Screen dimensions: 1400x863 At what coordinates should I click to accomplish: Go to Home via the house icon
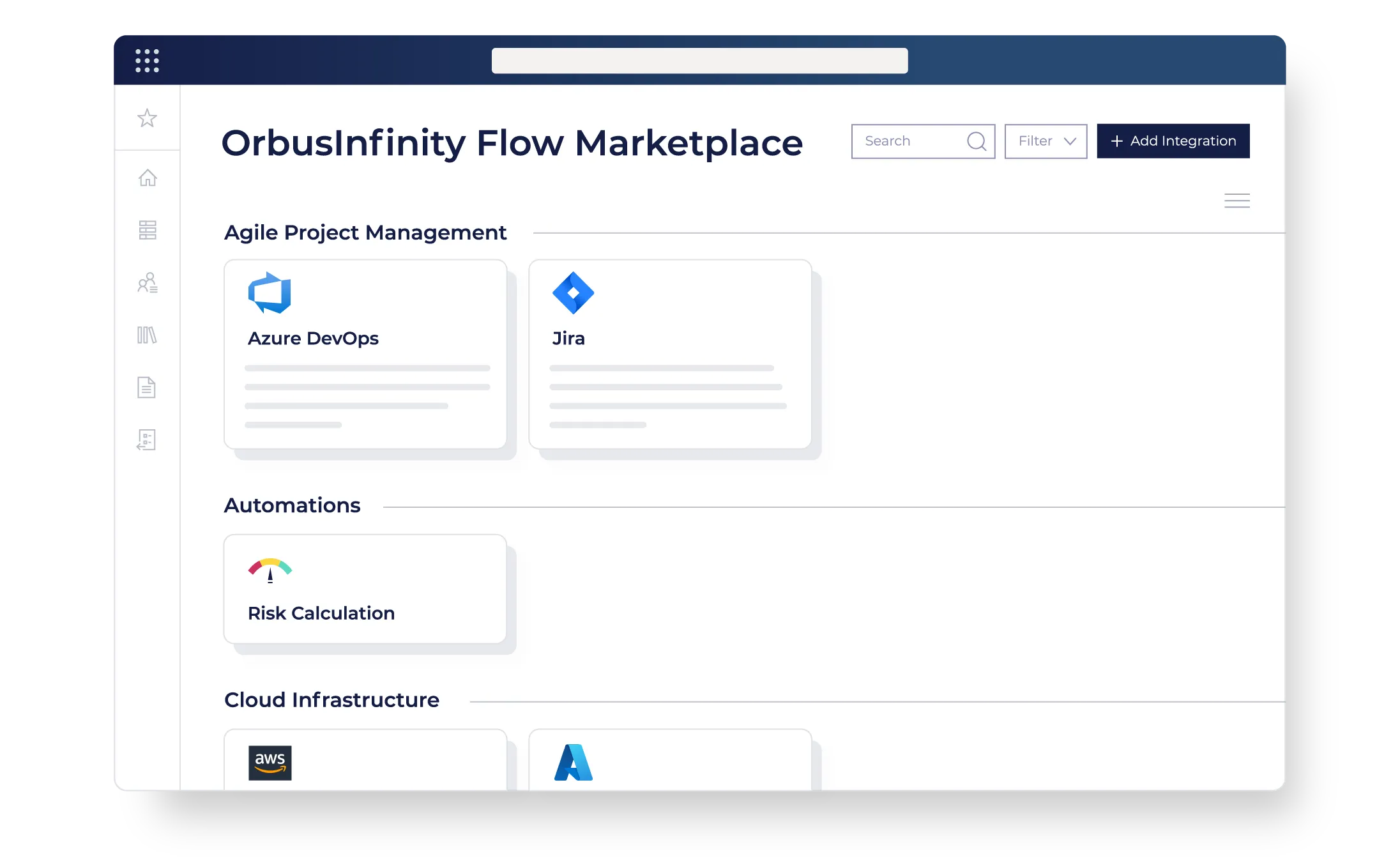pyautogui.click(x=148, y=178)
